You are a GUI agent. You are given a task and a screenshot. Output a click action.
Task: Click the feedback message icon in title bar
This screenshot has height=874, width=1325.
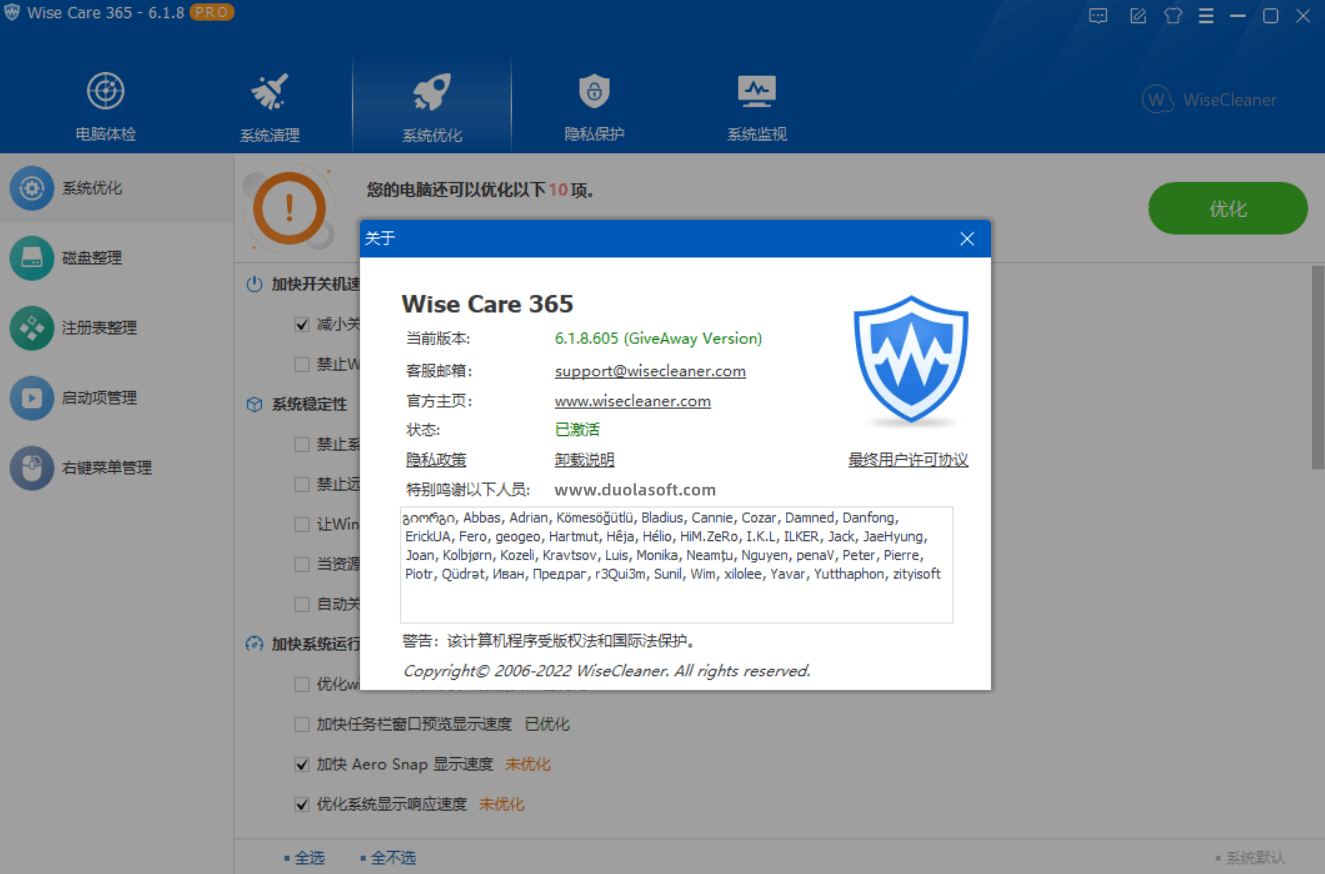tap(1099, 15)
